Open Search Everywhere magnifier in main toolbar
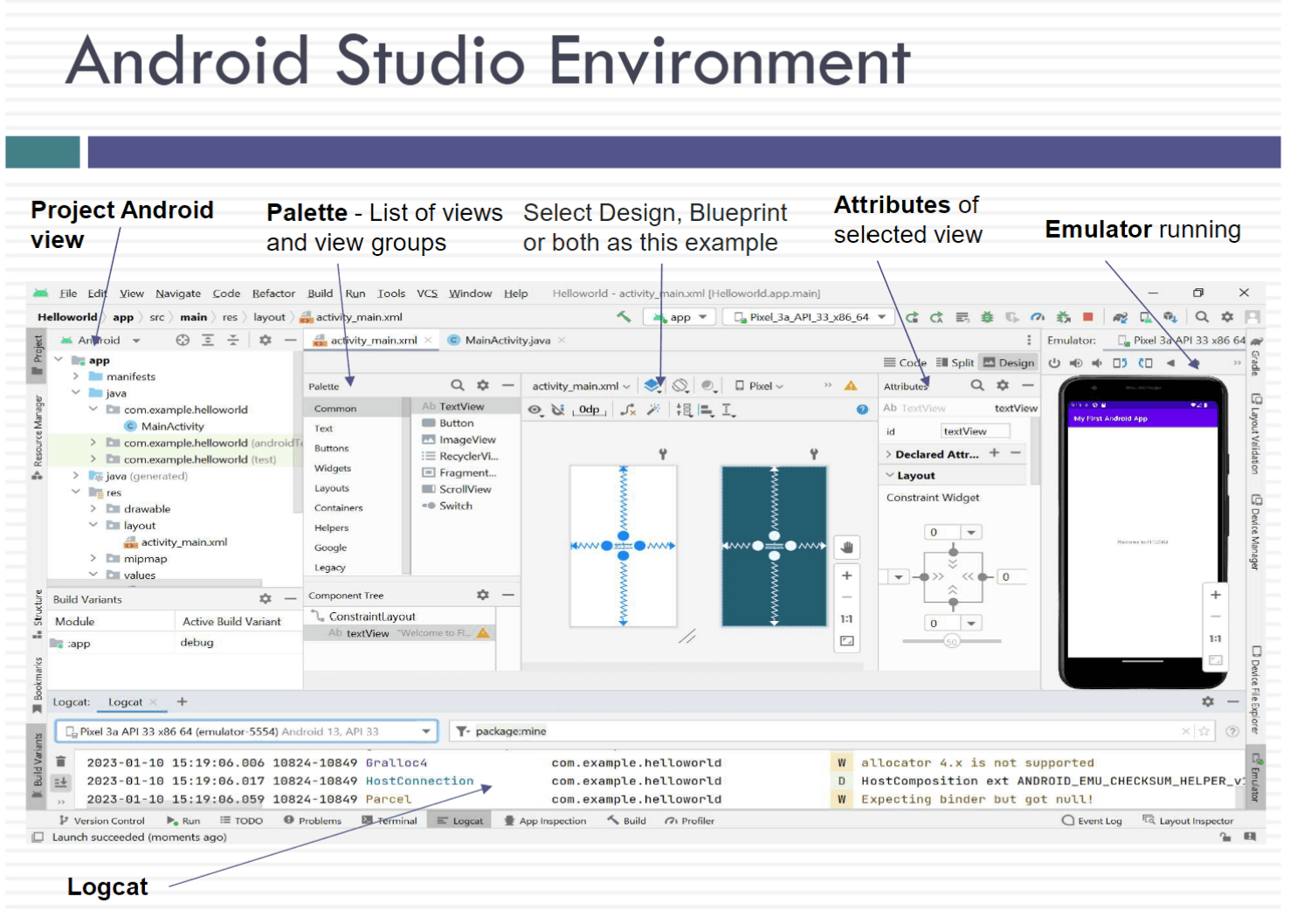1297x924 pixels. tap(1202, 317)
